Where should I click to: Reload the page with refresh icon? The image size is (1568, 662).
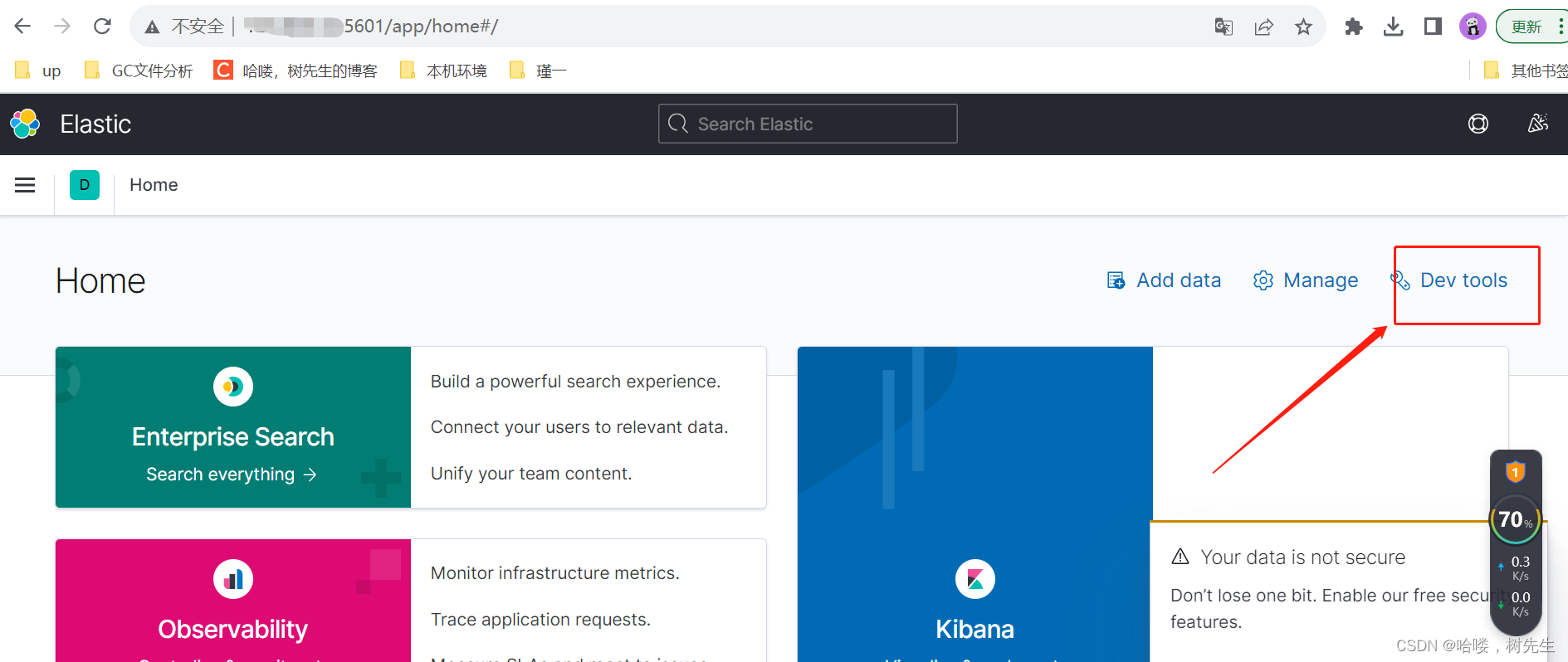click(x=102, y=27)
